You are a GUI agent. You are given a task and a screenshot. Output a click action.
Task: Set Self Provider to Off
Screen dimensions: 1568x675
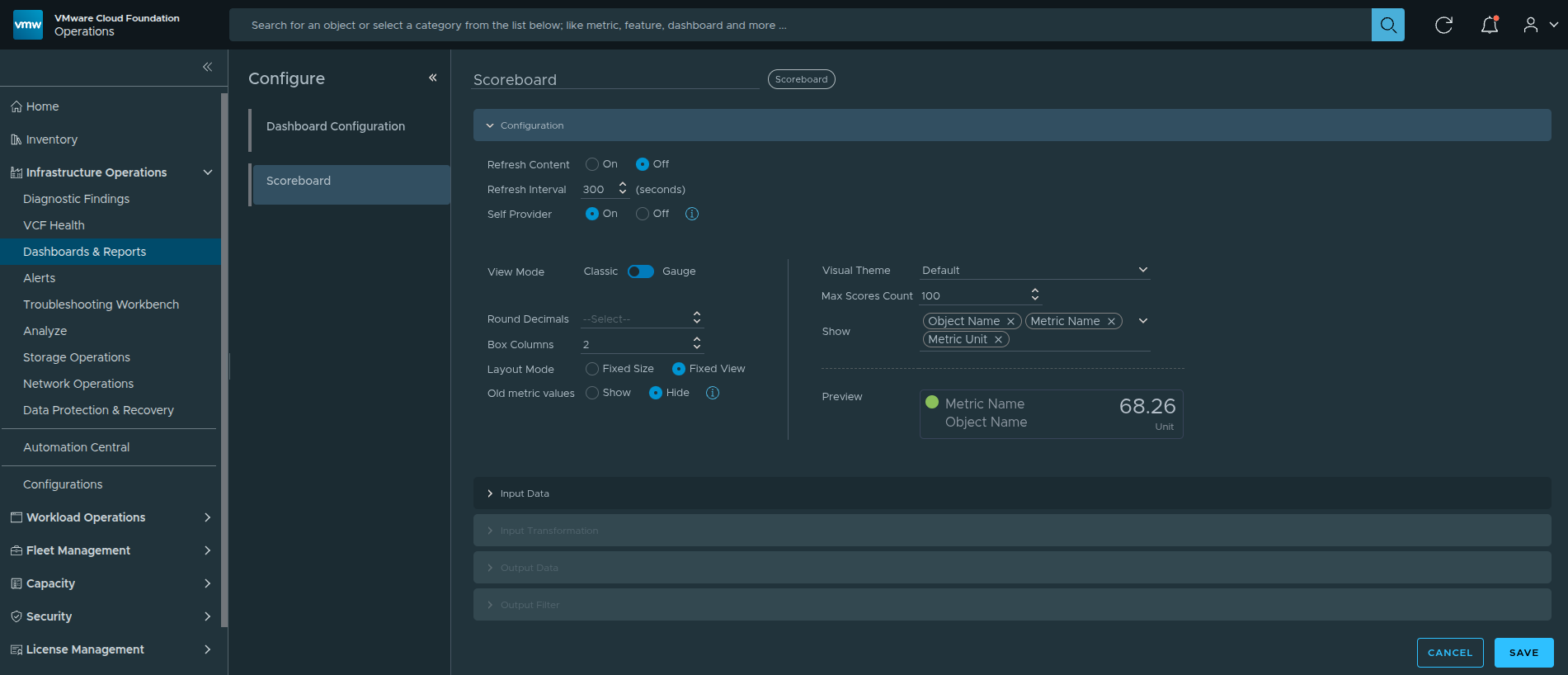[643, 214]
